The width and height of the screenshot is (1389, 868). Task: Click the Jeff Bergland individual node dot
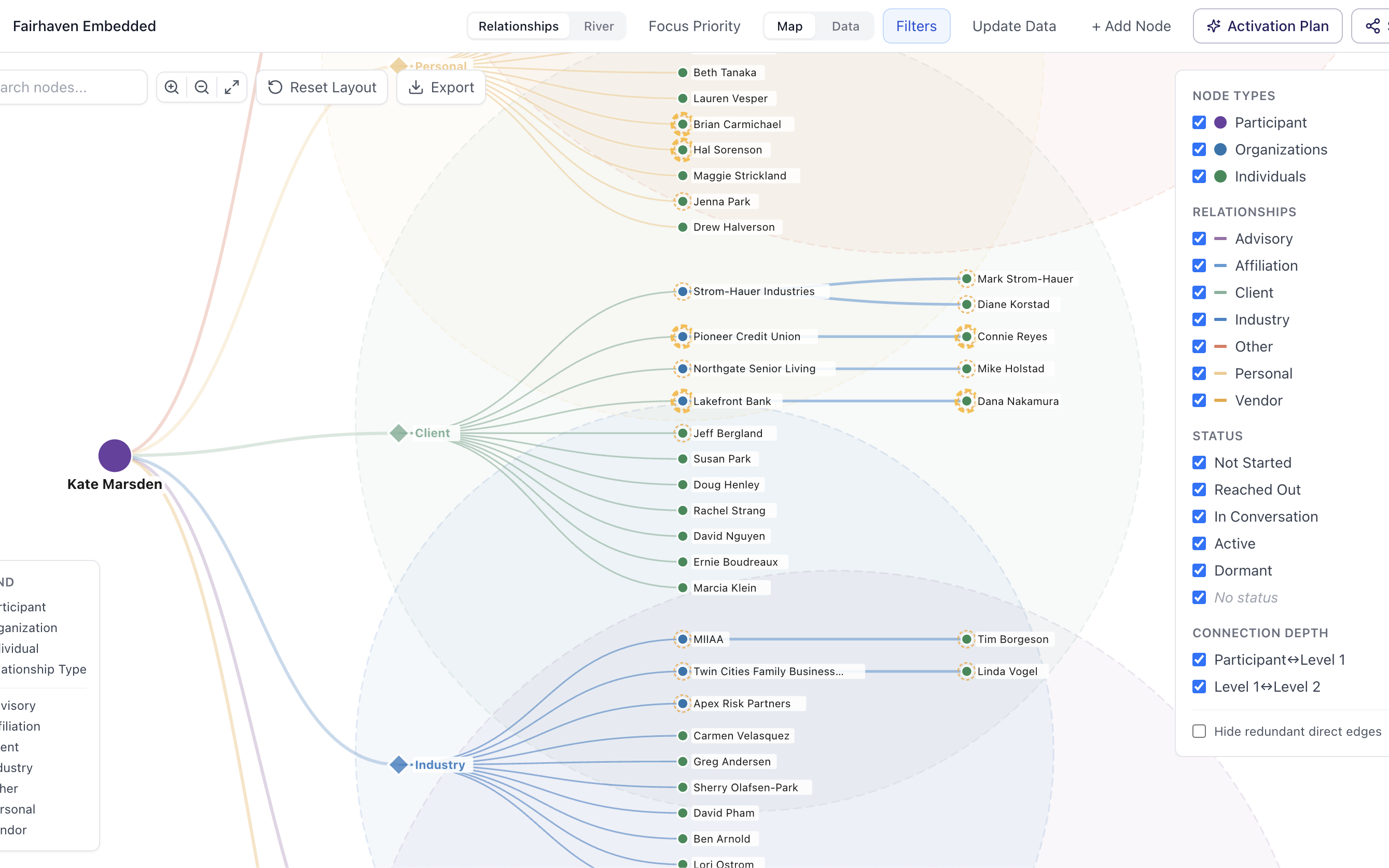coord(682,433)
